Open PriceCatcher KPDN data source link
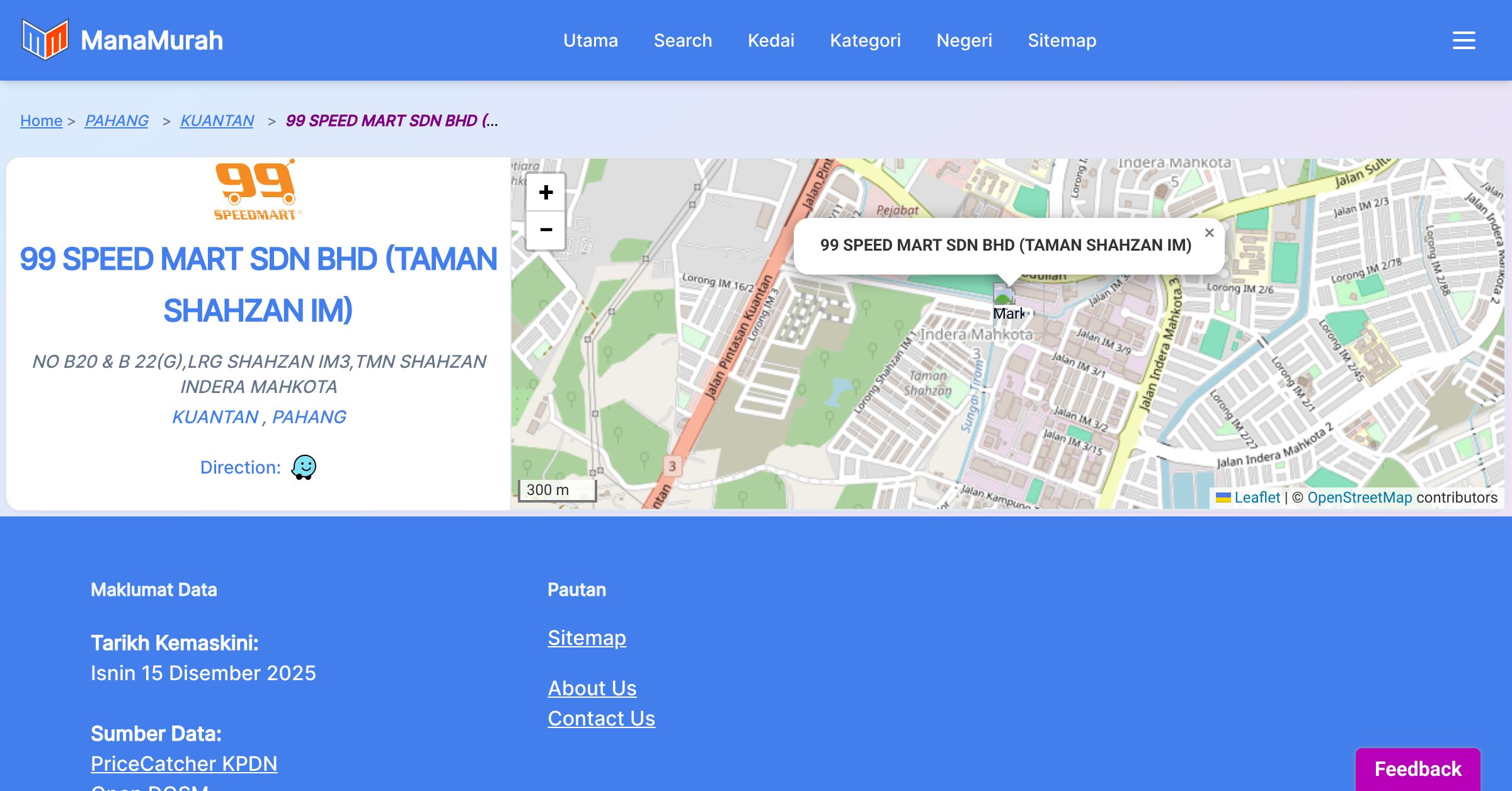 [184, 764]
